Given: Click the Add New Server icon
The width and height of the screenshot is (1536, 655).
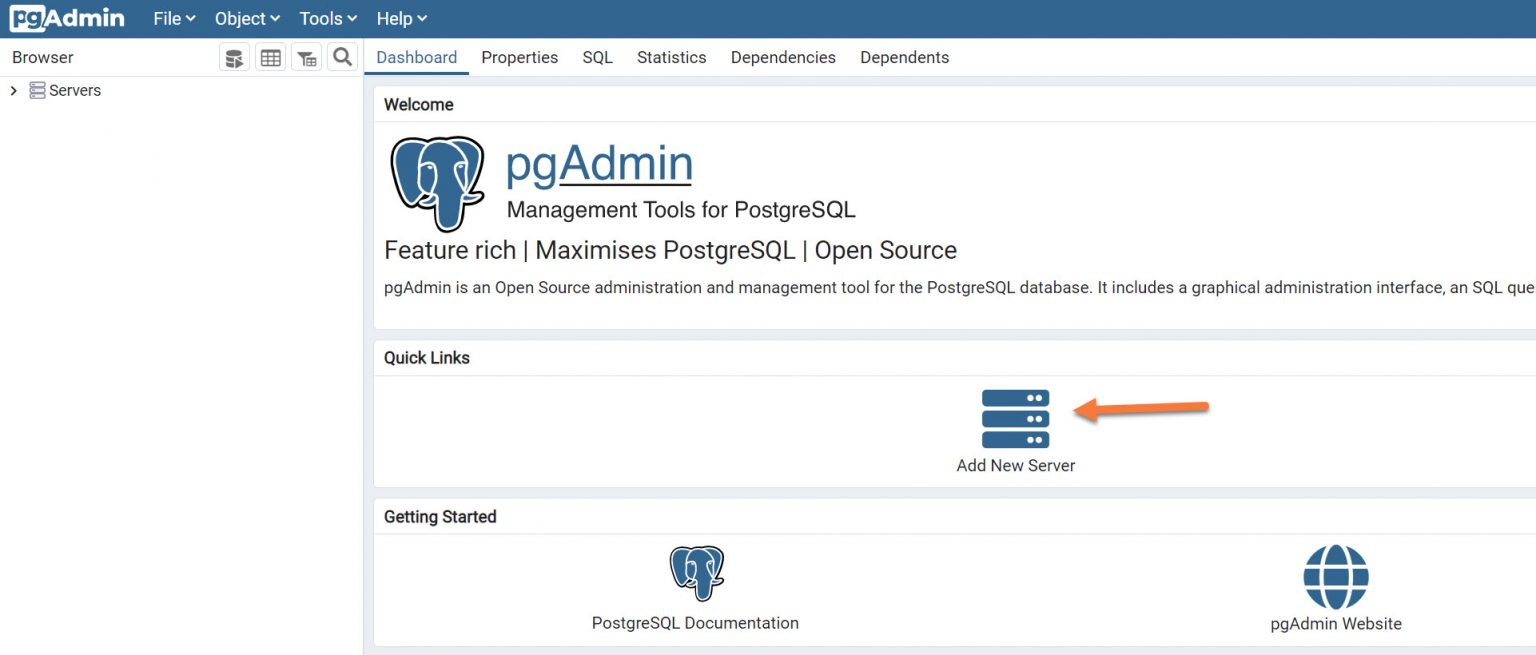Looking at the screenshot, I should coord(1015,420).
